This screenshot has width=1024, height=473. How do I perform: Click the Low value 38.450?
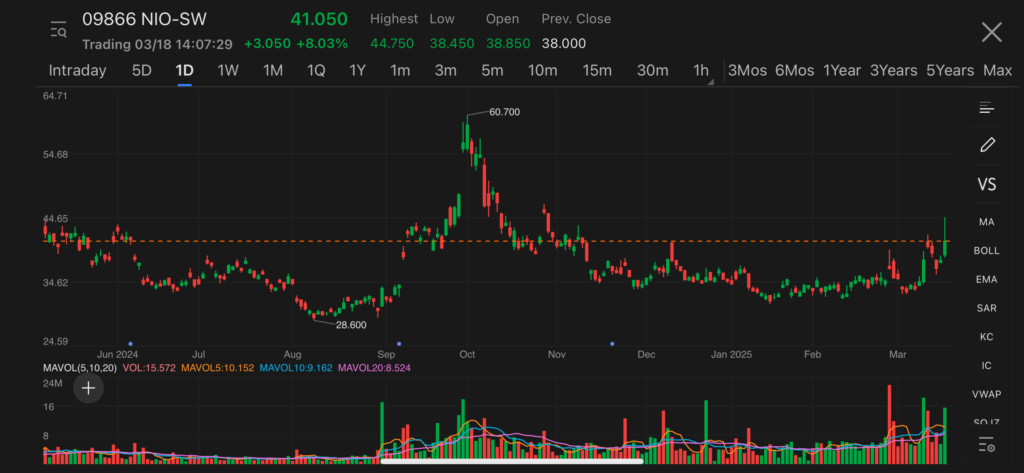point(452,44)
